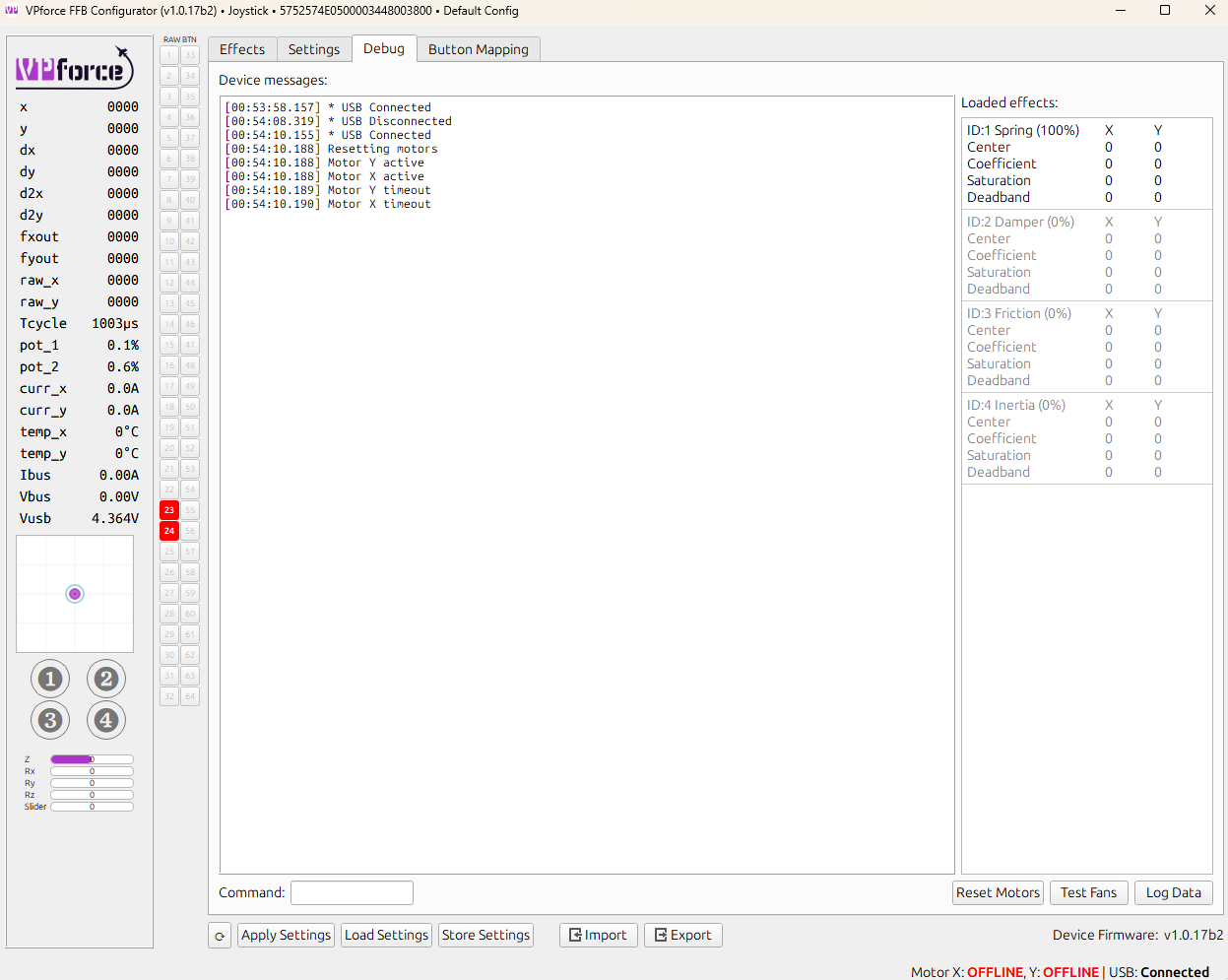Click button indicator 10 in grid
The image size is (1228, 980).
point(169,241)
